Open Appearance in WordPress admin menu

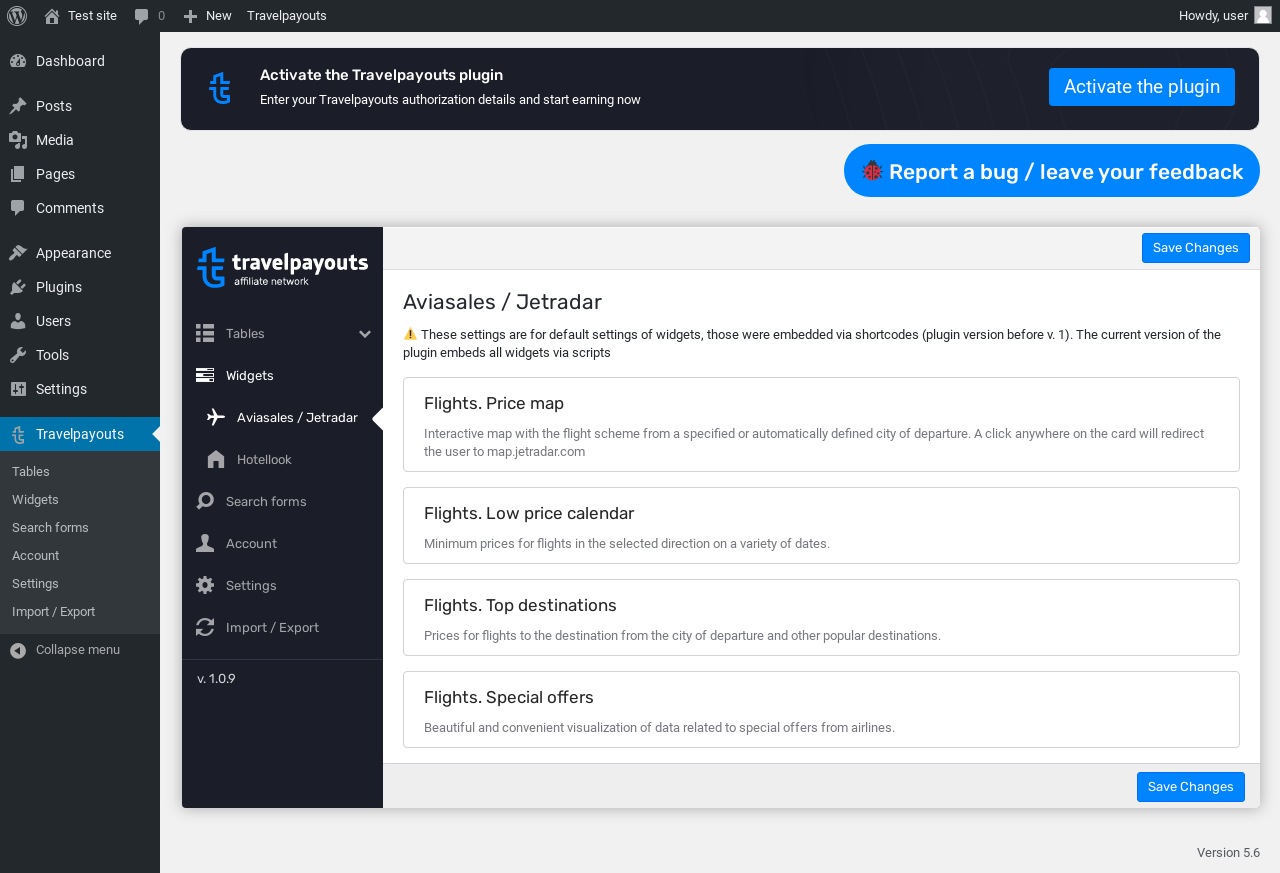tap(73, 253)
